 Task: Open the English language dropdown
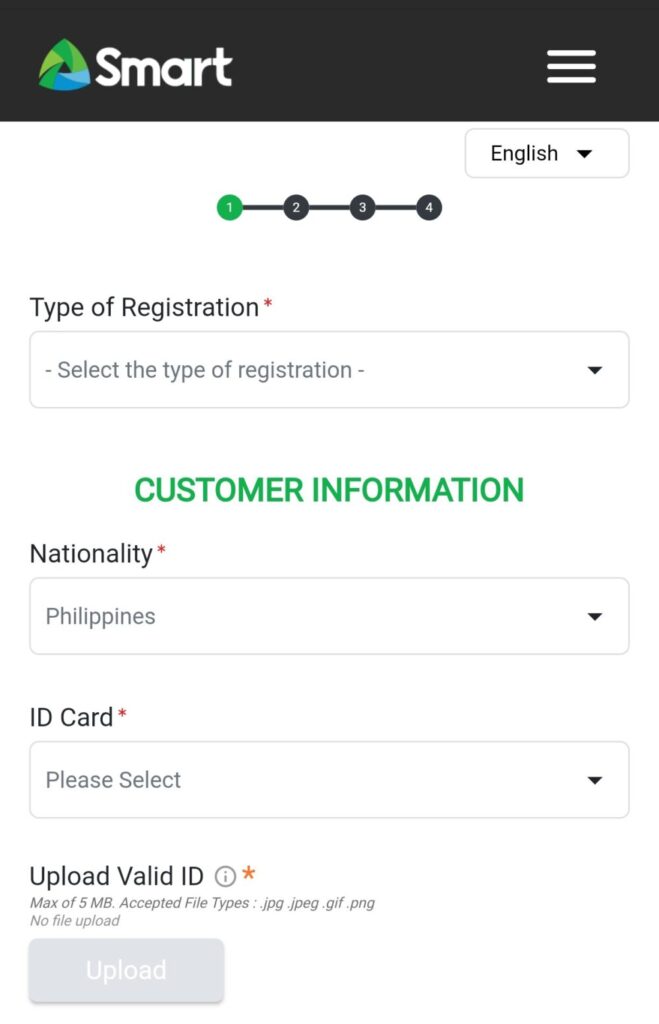pyautogui.click(x=547, y=153)
